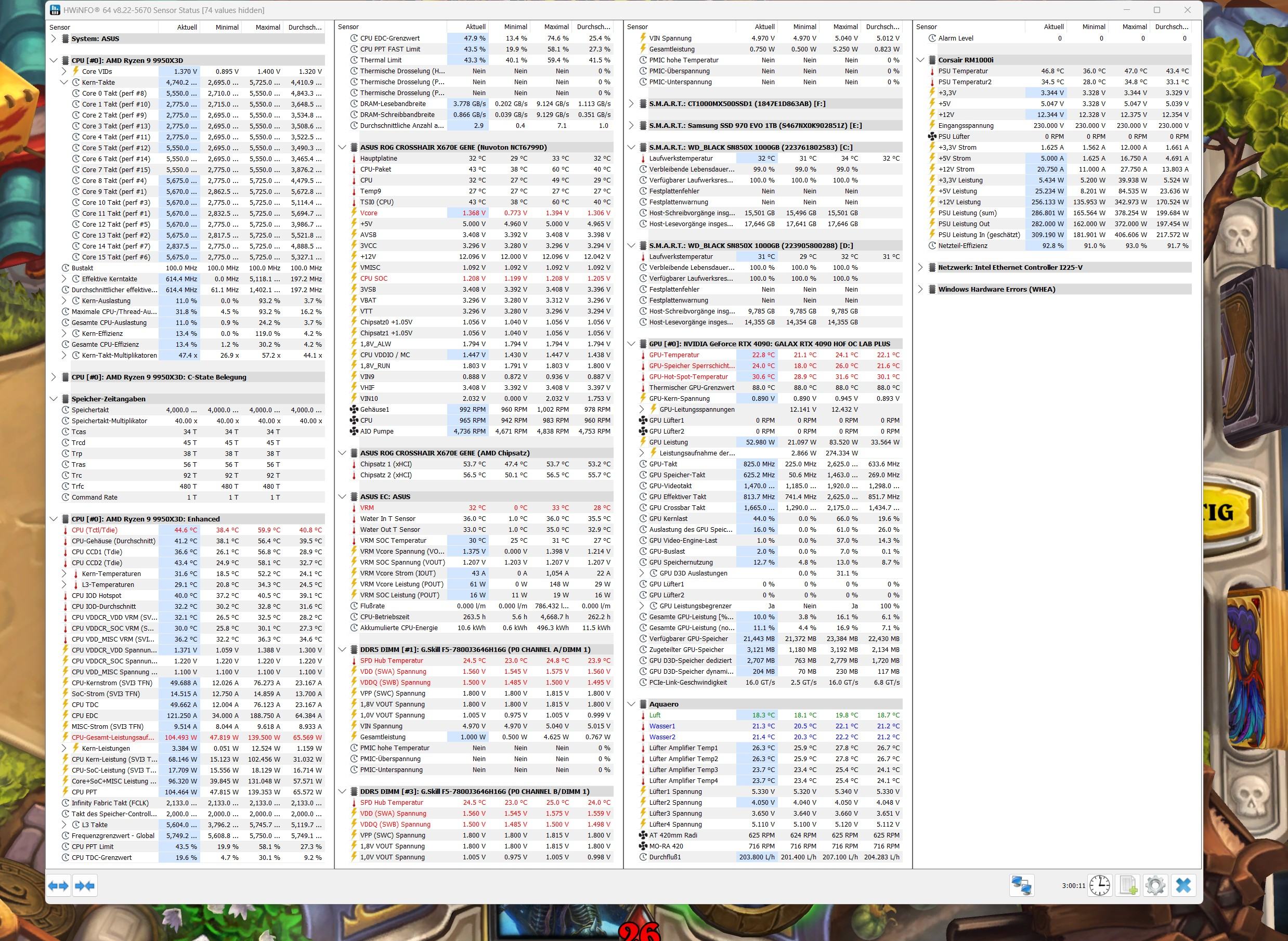Viewport: 1288px width, 941px height.
Task: Click the shrink columns inward arrows button
Action: point(85,886)
